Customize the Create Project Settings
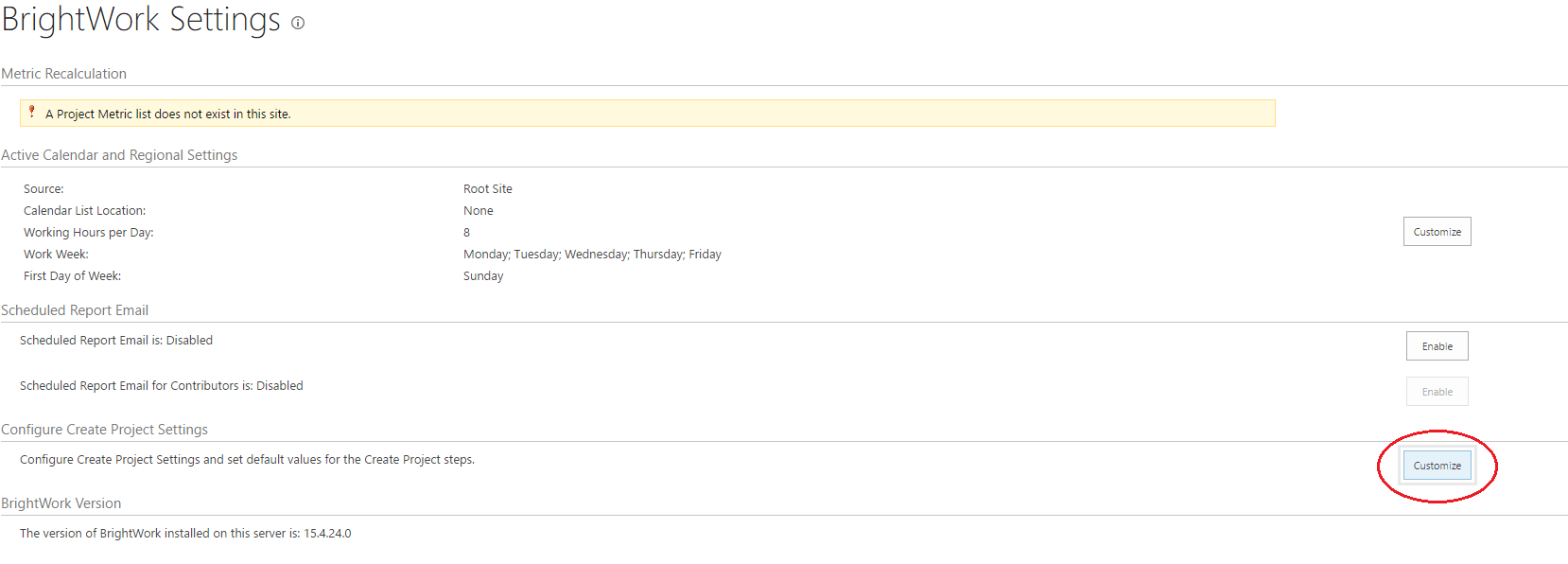The image size is (1568, 564). click(1437, 466)
